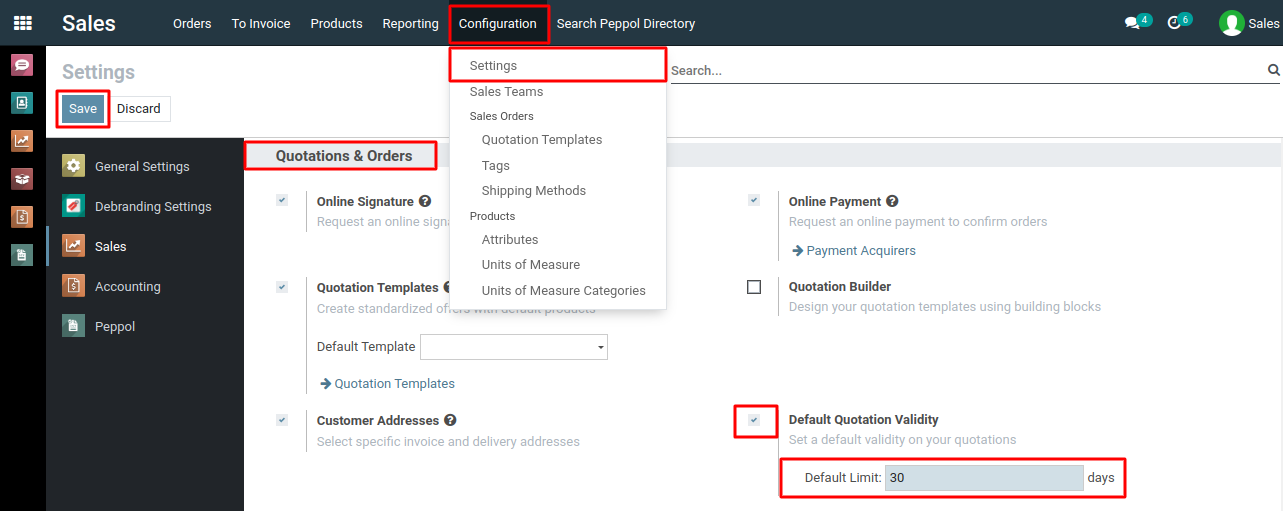Open Discuss app from left icon bar
The width and height of the screenshot is (1283, 511).
coord(22,65)
